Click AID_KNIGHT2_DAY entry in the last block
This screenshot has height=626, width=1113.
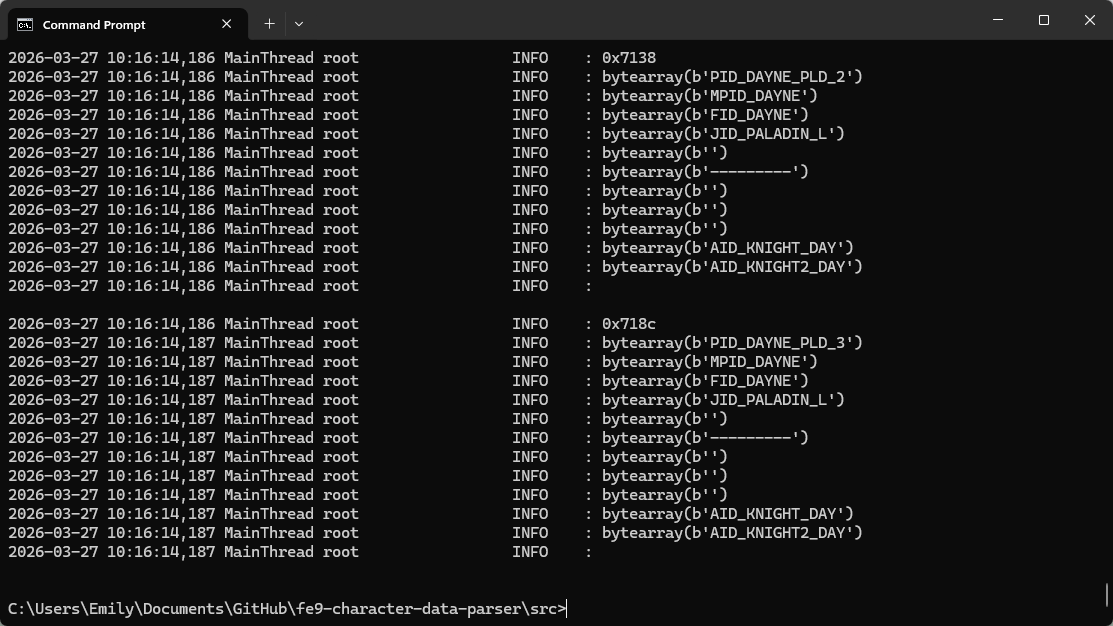point(731,533)
